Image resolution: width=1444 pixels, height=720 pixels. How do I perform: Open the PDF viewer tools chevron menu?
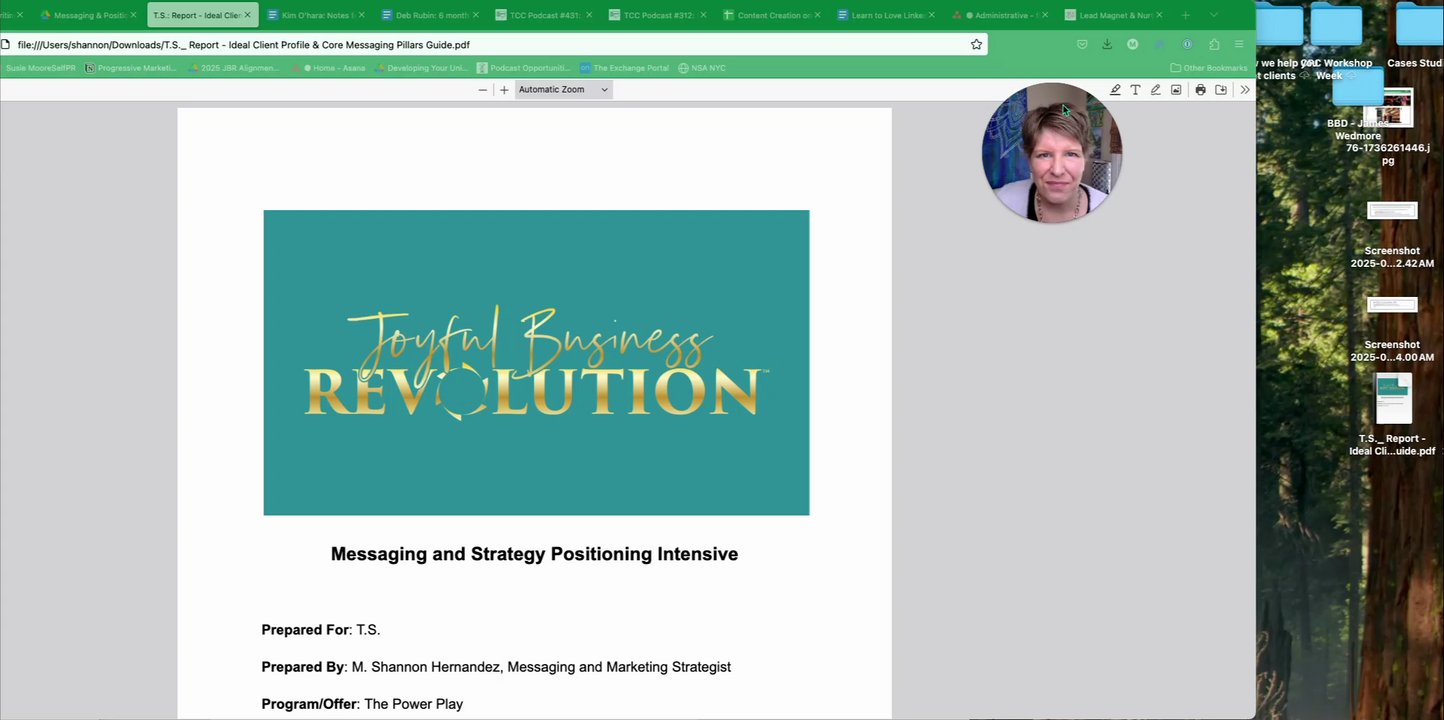pyautogui.click(x=1245, y=90)
